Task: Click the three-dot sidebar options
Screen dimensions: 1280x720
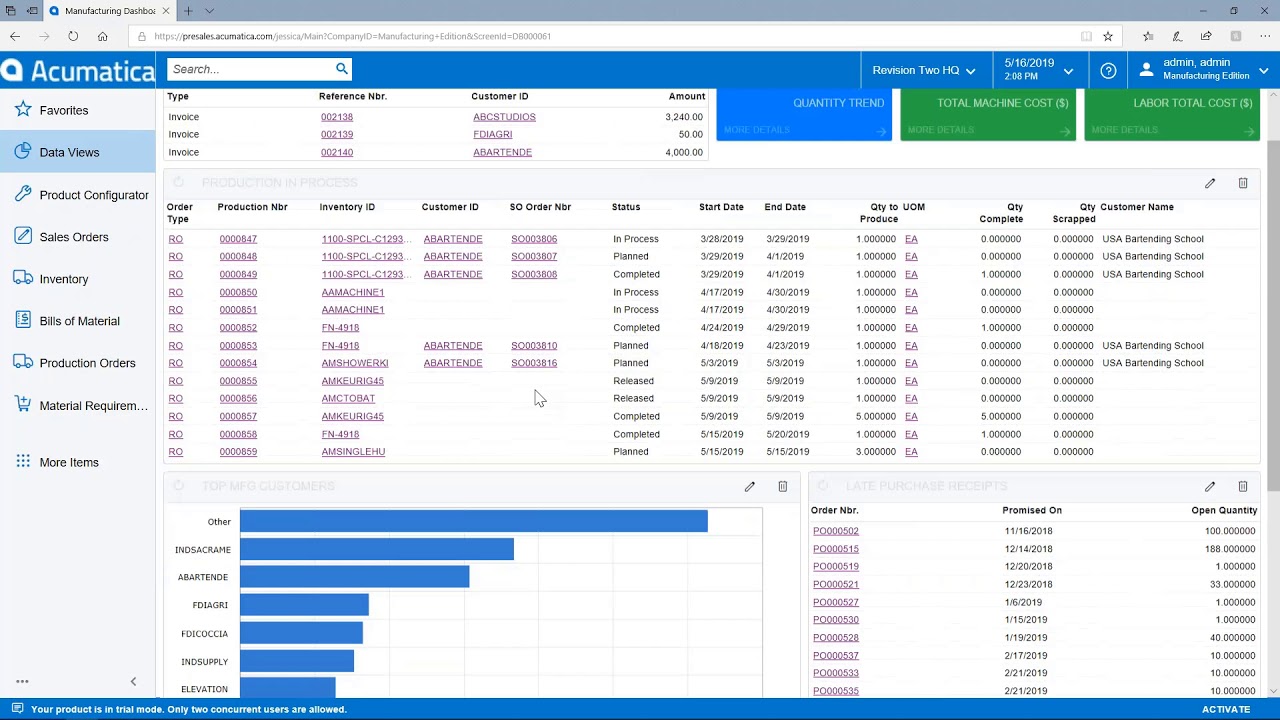Action: click(x=22, y=681)
